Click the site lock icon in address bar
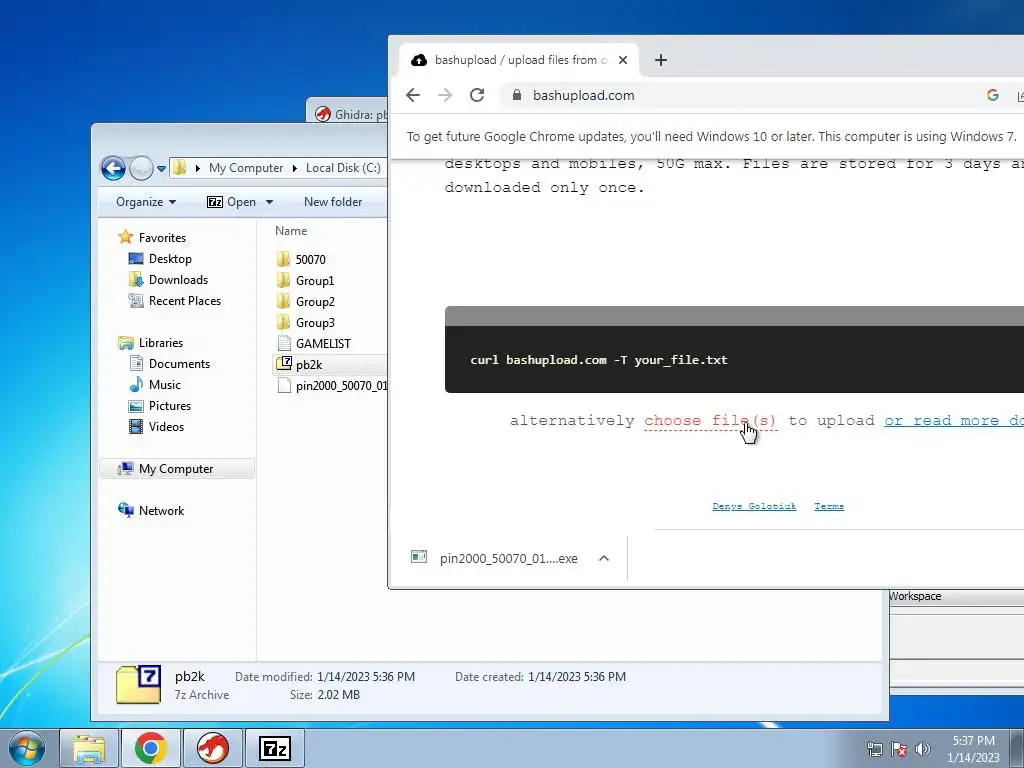The image size is (1024, 768). click(517, 95)
